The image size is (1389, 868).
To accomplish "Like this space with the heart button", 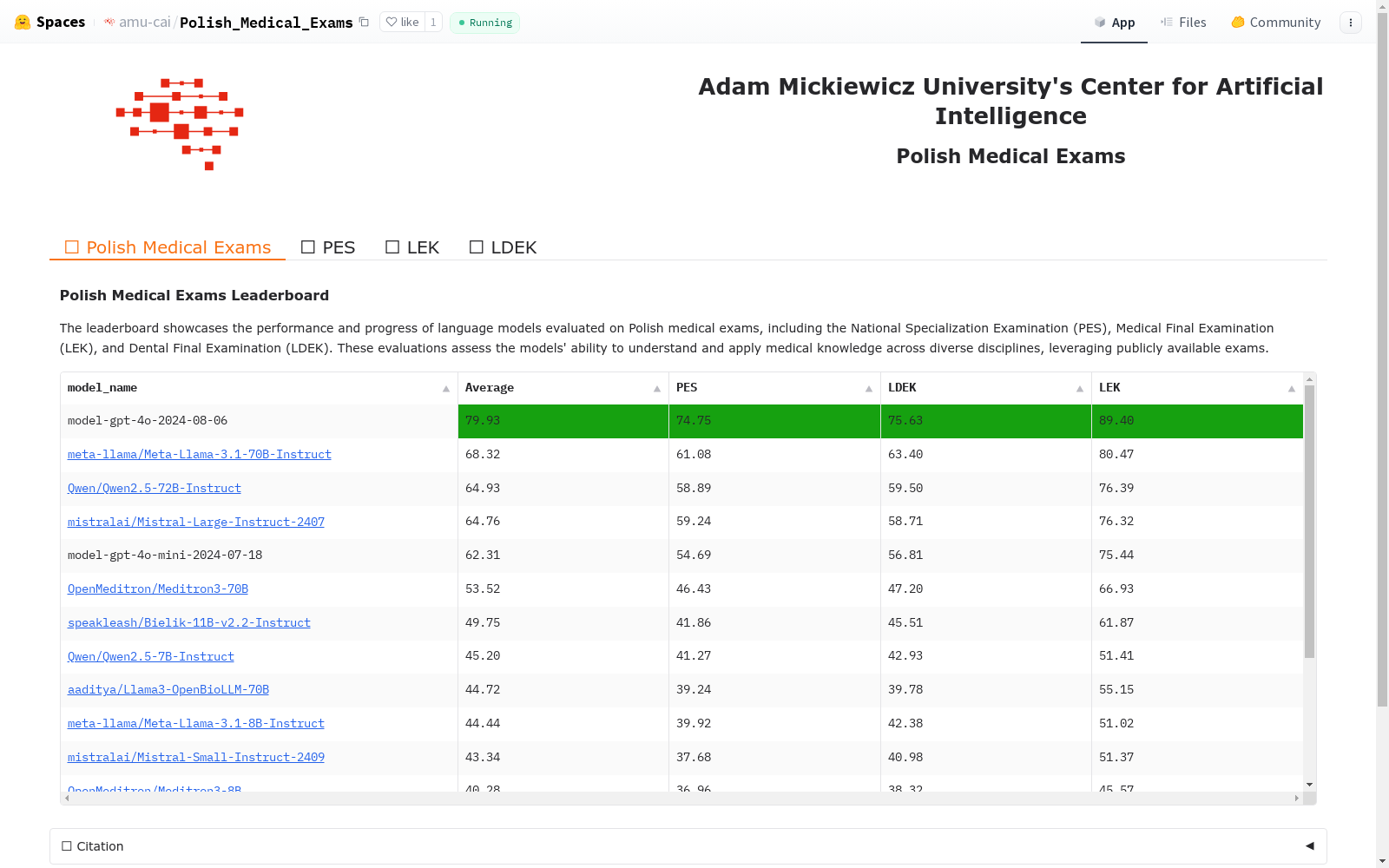I will coord(403,23).
